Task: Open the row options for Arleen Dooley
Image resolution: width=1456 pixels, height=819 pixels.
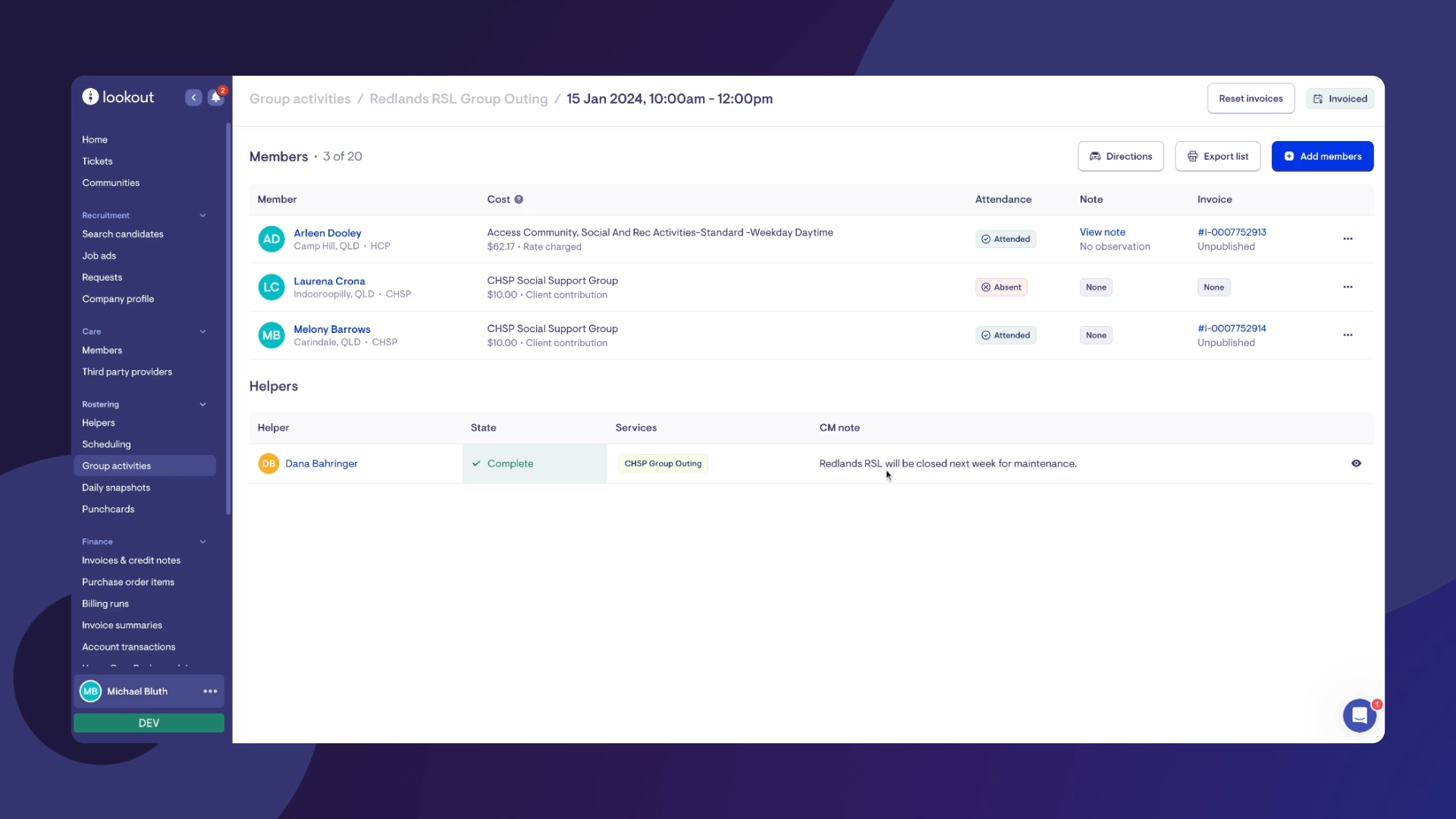Action: [1348, 239]
